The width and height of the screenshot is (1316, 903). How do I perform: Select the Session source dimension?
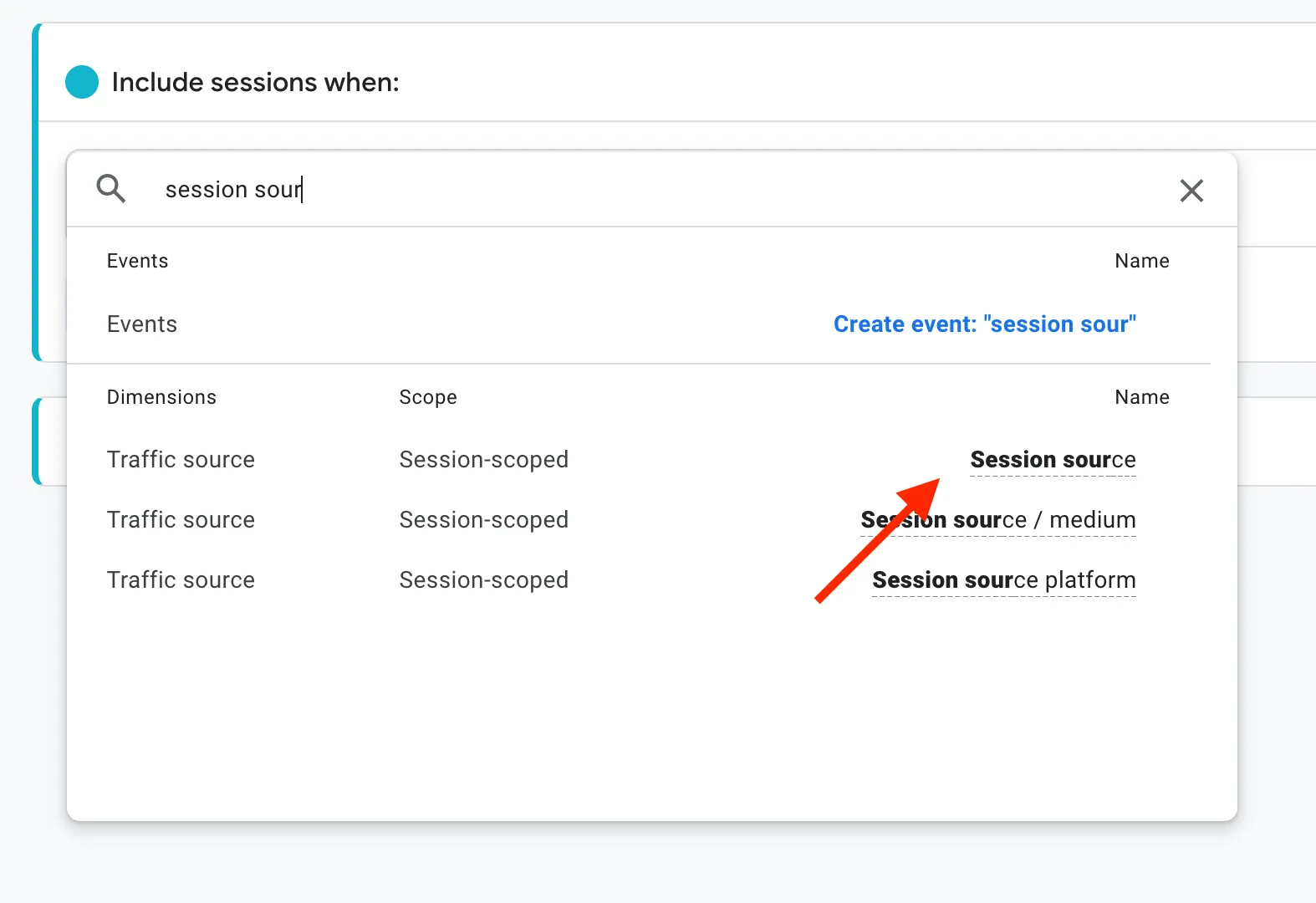[x=1053, y=460]
